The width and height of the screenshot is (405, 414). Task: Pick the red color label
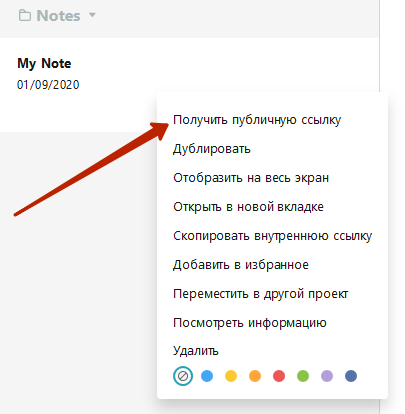(x=279, y=376)
